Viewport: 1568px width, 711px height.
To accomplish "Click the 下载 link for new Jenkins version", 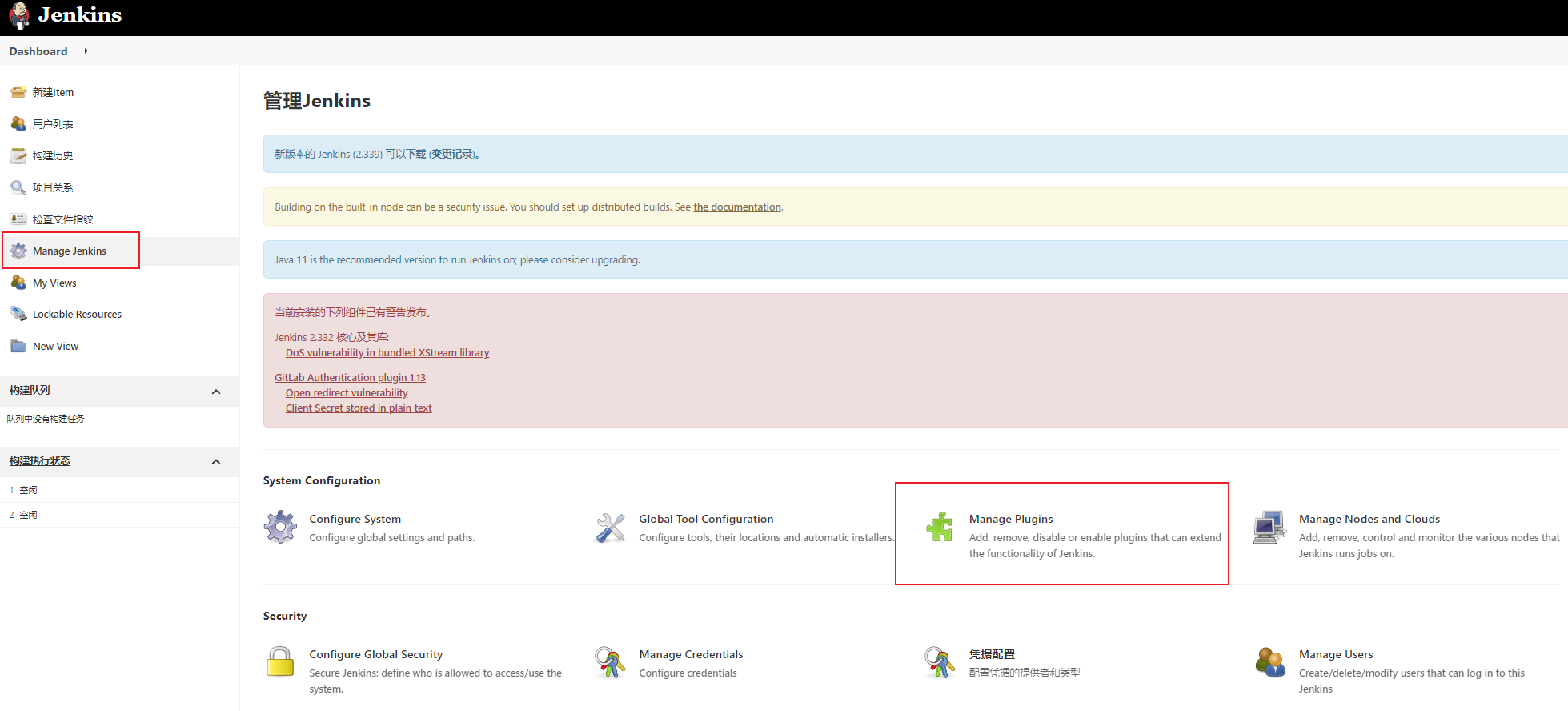I will point(416,154).
